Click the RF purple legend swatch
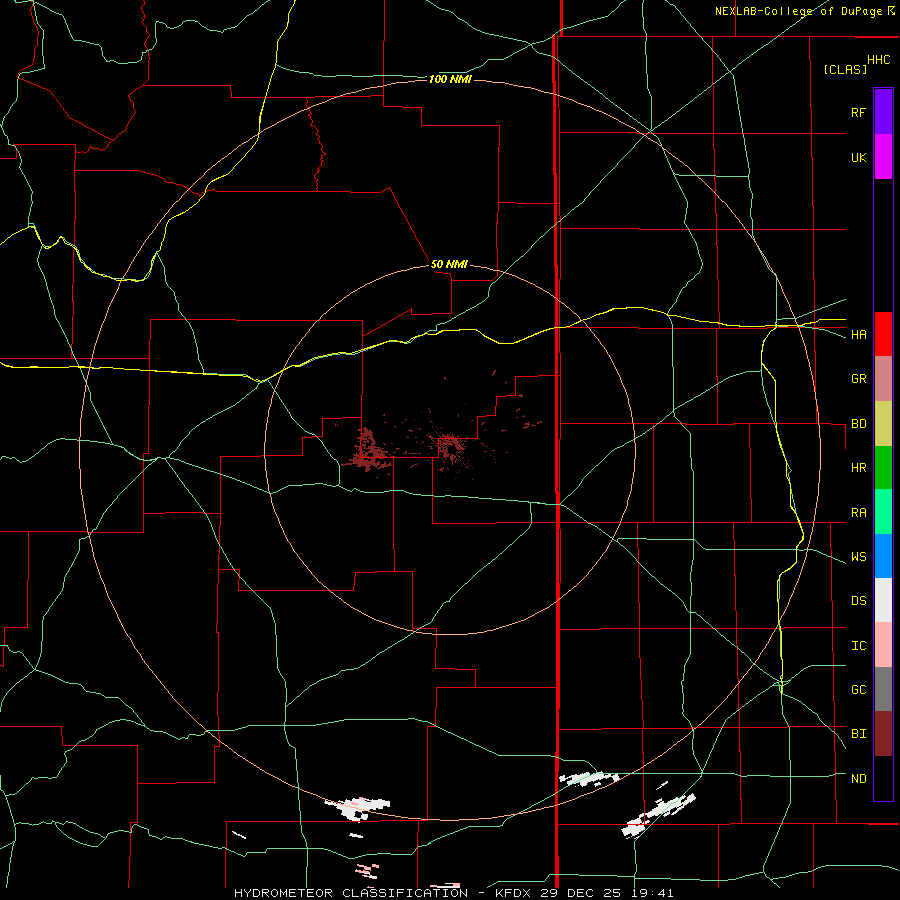Viewport: 900px width, 900px height. 883,111
